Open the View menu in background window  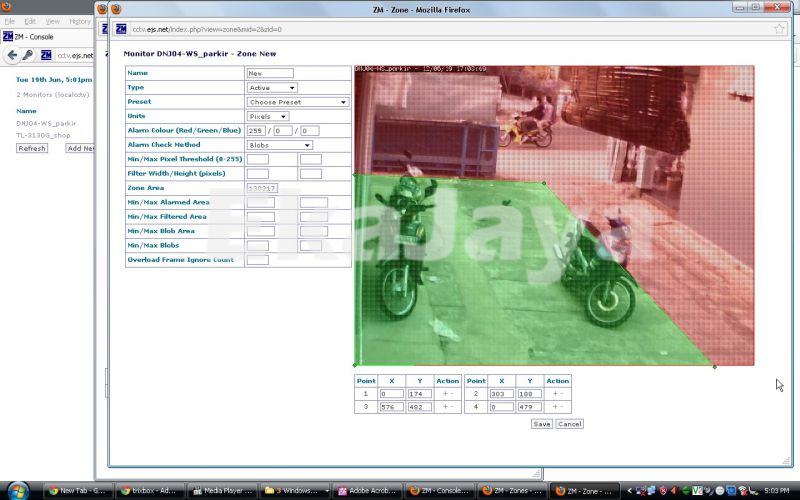pos(52,21)
